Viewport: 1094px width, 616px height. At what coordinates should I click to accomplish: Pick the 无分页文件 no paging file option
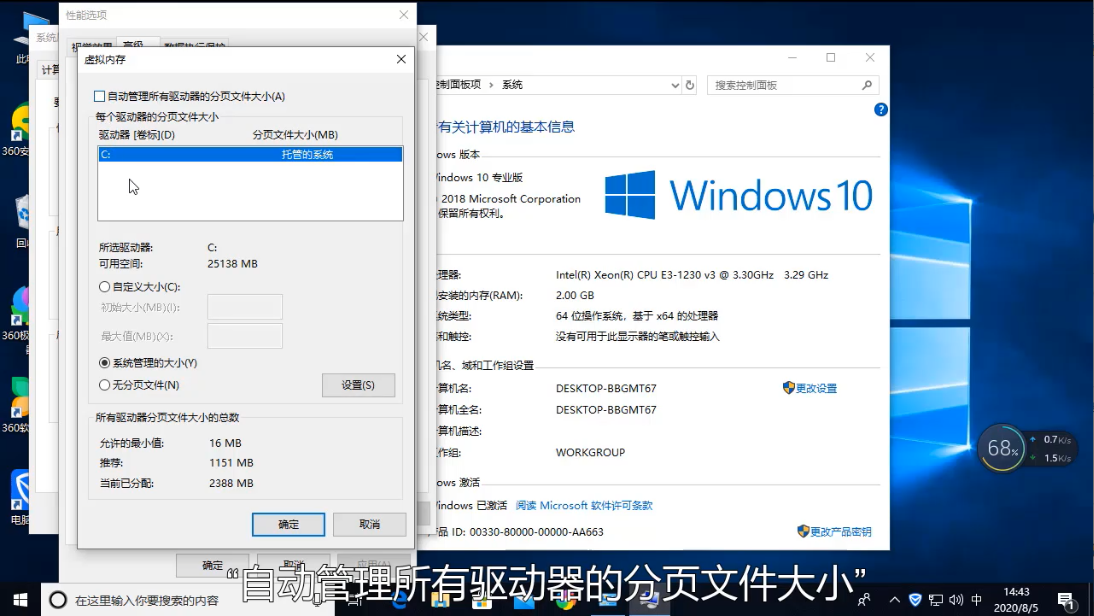pyautogui.click(x=105, y=385)
